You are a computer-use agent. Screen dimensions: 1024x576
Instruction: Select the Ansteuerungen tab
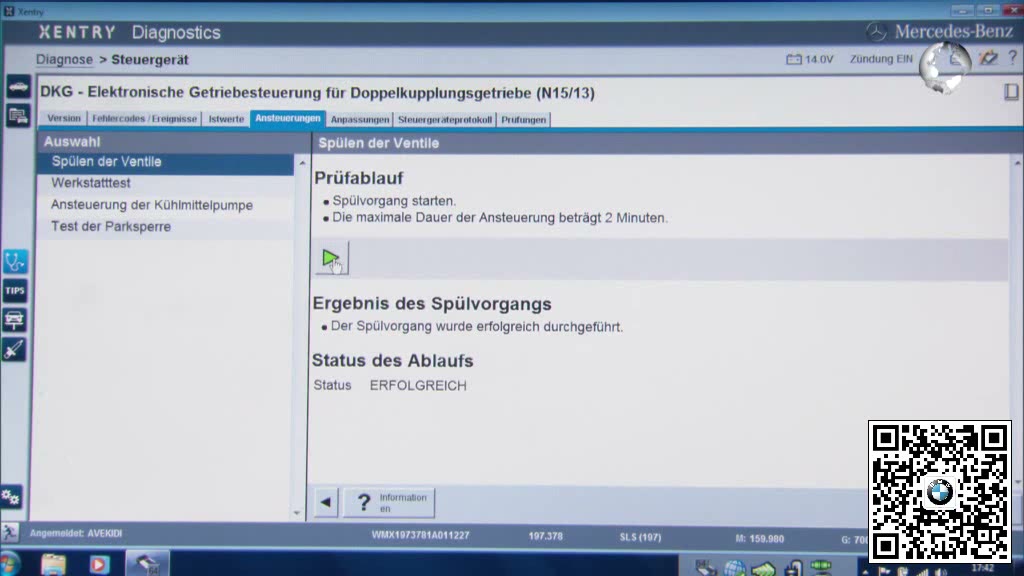coord(288,118)
